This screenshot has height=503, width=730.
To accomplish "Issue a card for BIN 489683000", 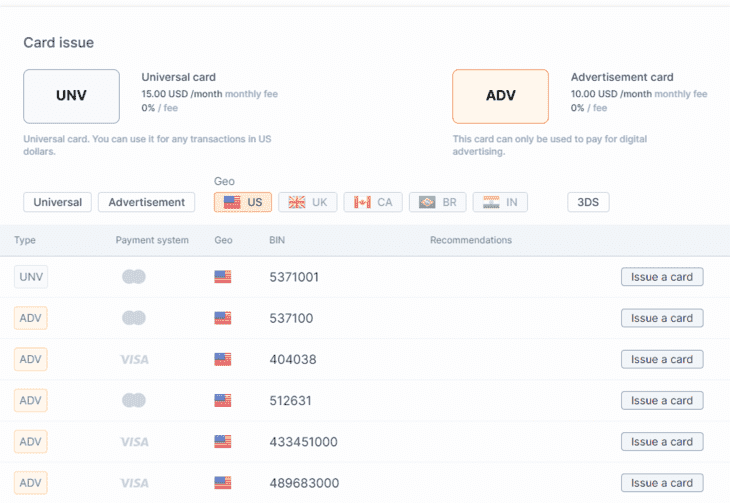I will pos(662,483).
